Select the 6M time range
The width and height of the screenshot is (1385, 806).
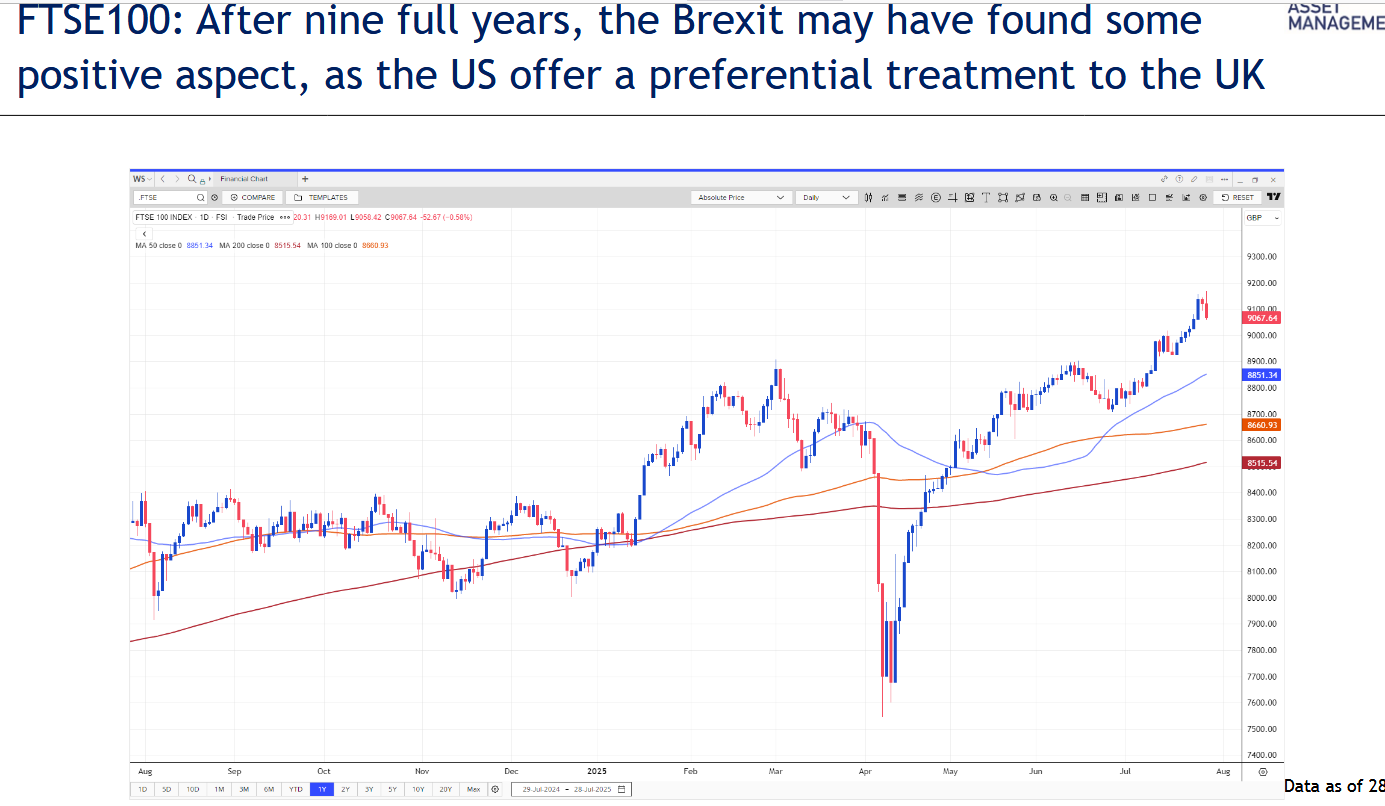coord(269,789)
